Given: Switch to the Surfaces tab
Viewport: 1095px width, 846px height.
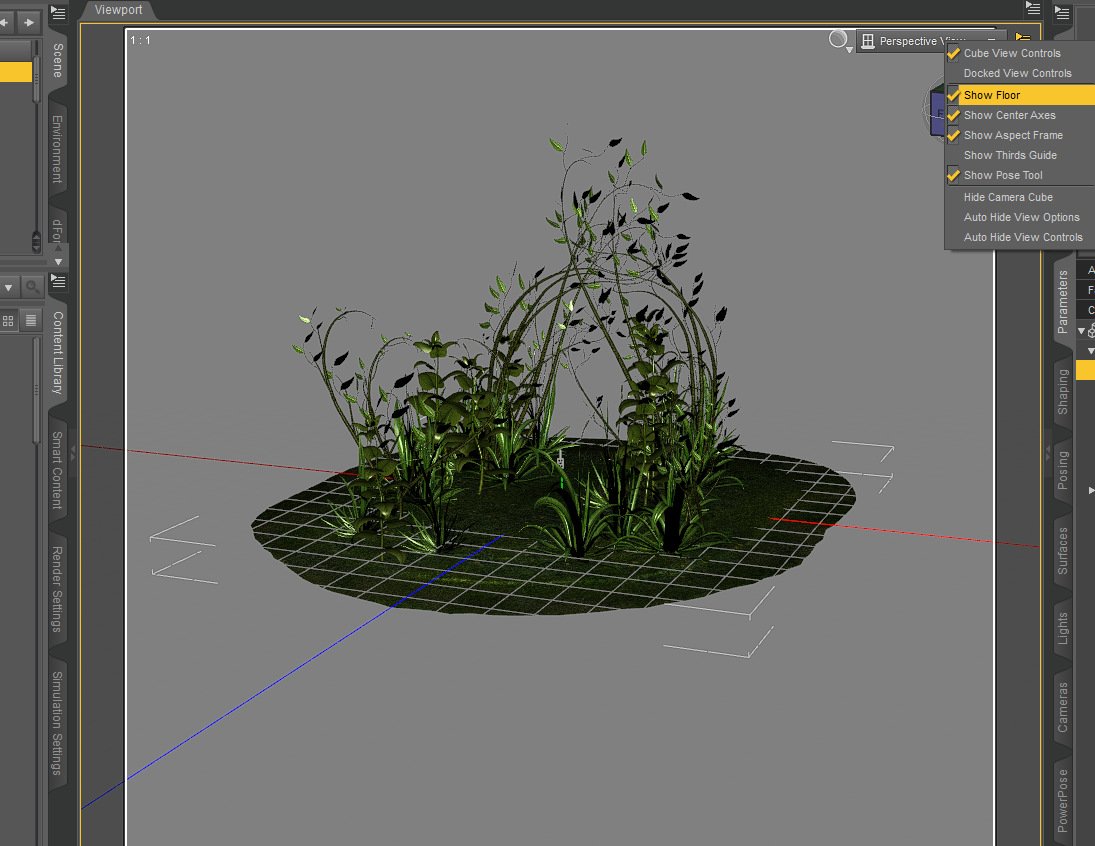Looking at the screenshot, I should [x=1062, y=551].
